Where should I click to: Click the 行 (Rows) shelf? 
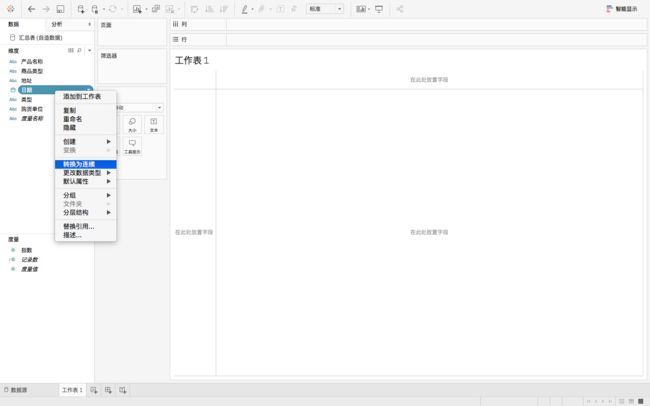coord(408,39)
